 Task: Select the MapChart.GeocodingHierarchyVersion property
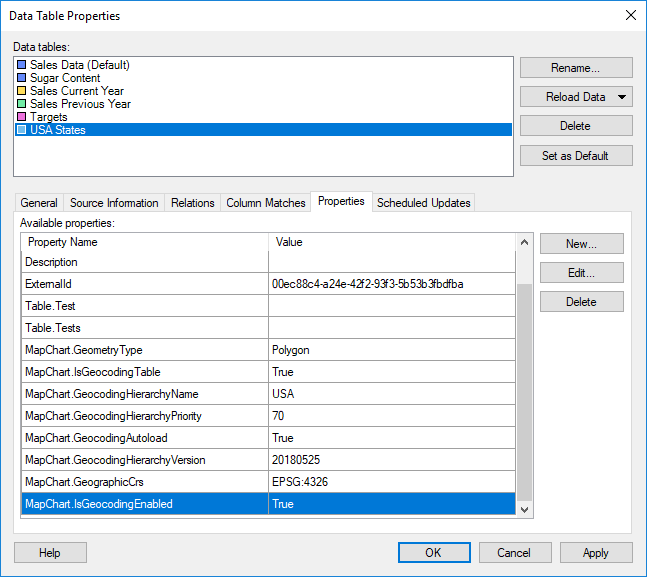click(x=268, y=460)
